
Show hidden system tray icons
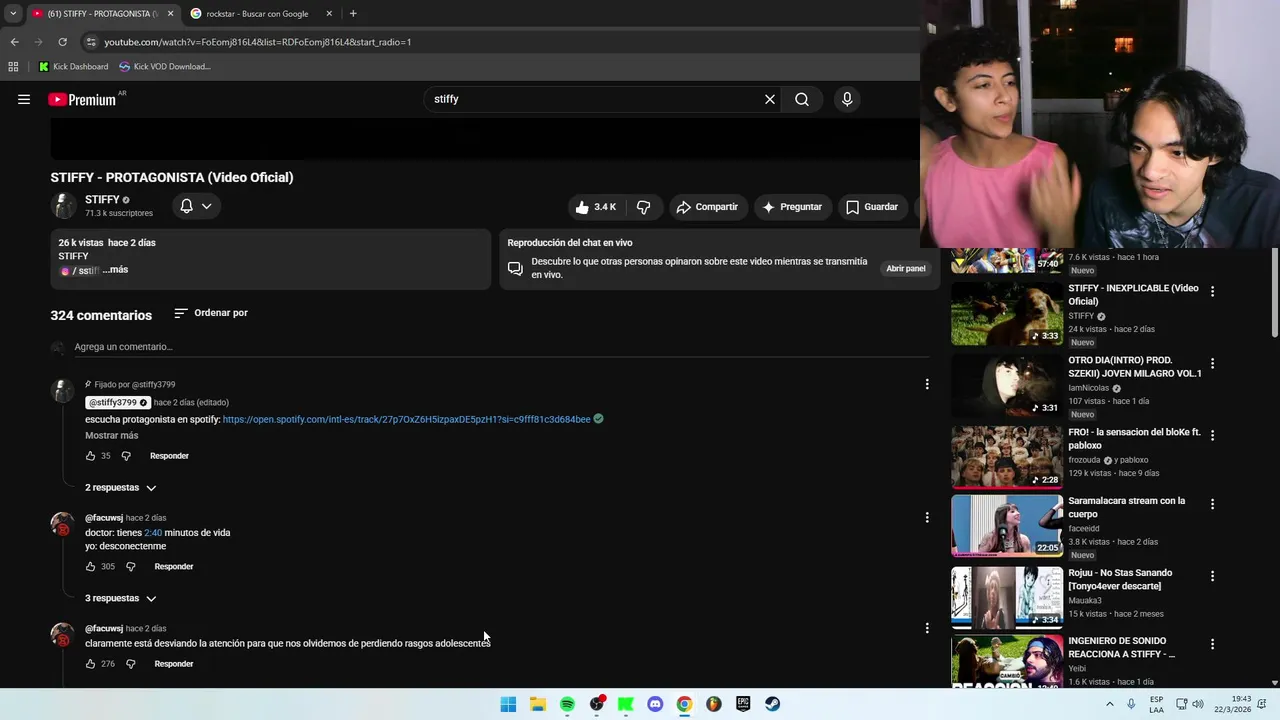click(1109, 704)
